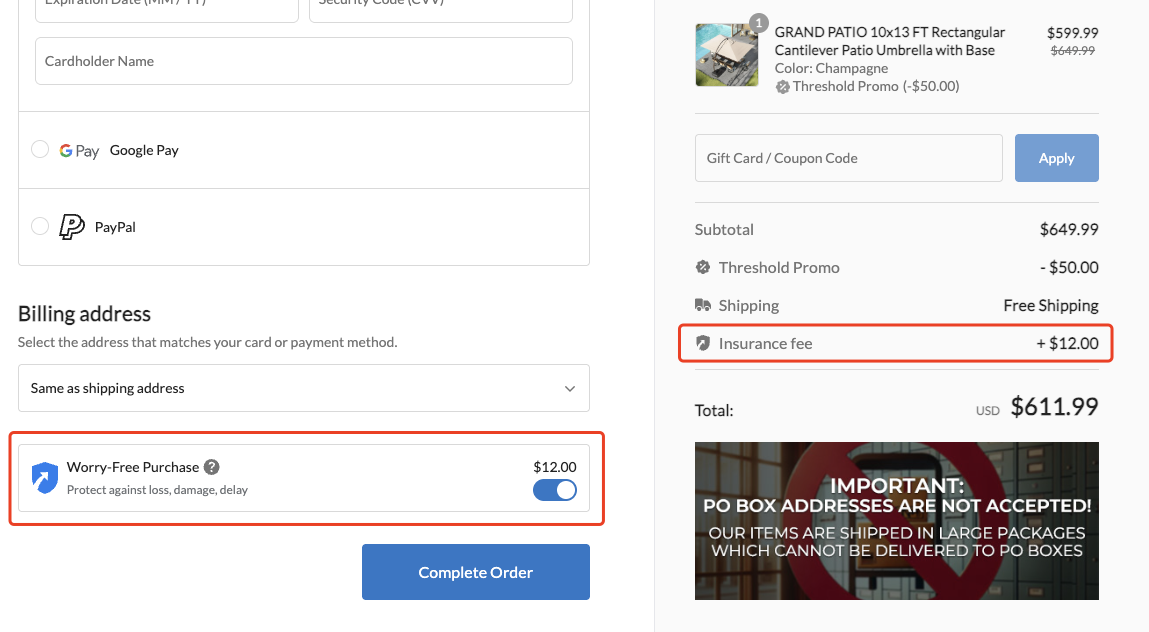Click the PO Box addresses warning banner
The image size is (1149, 632).
[896, 521]
